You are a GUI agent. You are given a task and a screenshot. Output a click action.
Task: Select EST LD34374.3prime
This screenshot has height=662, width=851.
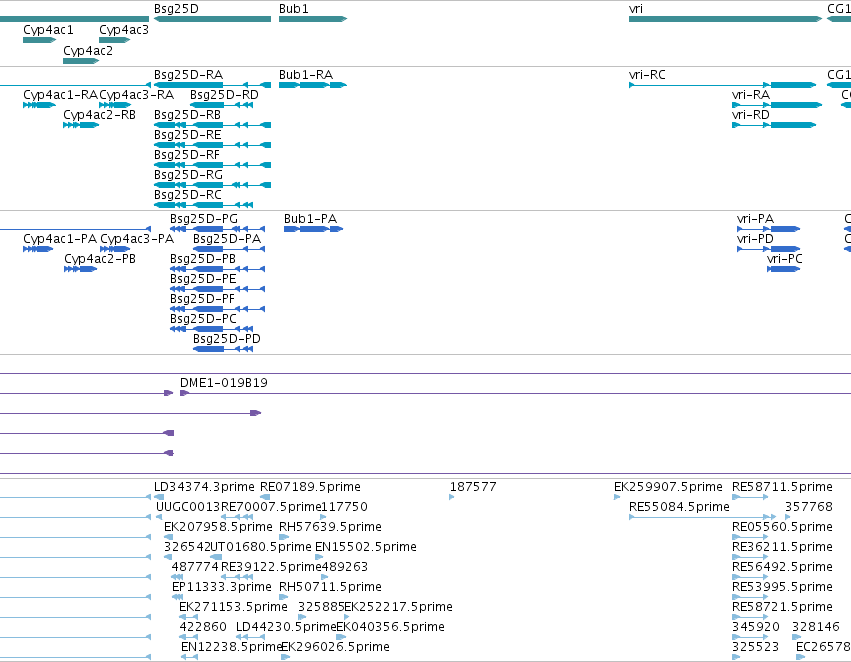pos(159,497)
